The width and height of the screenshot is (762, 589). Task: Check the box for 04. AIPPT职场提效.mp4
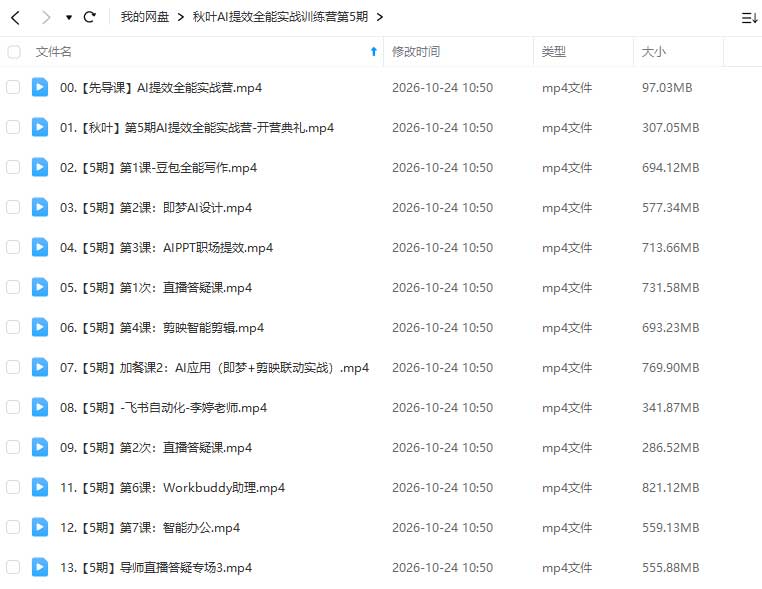tap(13, 247)
